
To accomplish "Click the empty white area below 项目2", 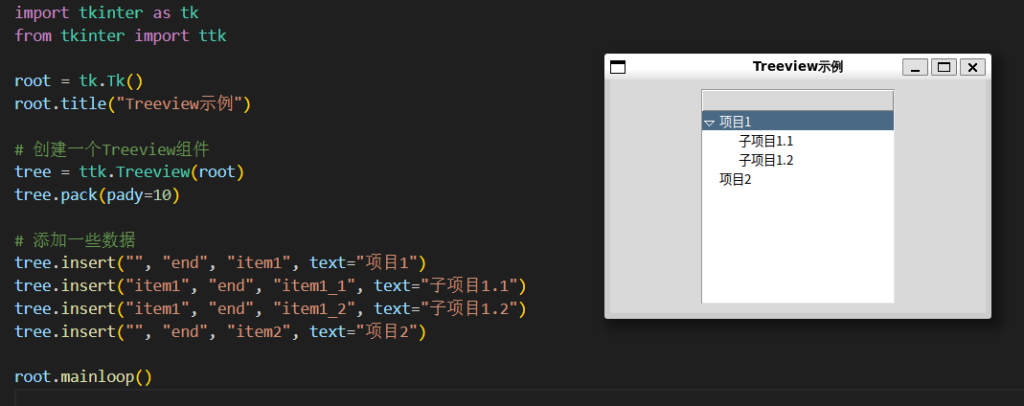I will point(797,250).
